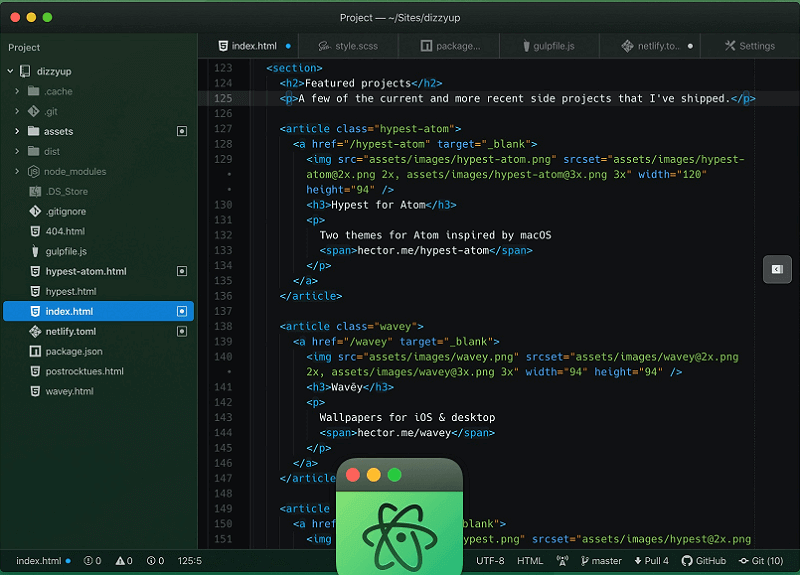This screenshot has width=800, height=575.
Task: Click cursor position 125:5 in status bar
Action: (x=189, y=561)
